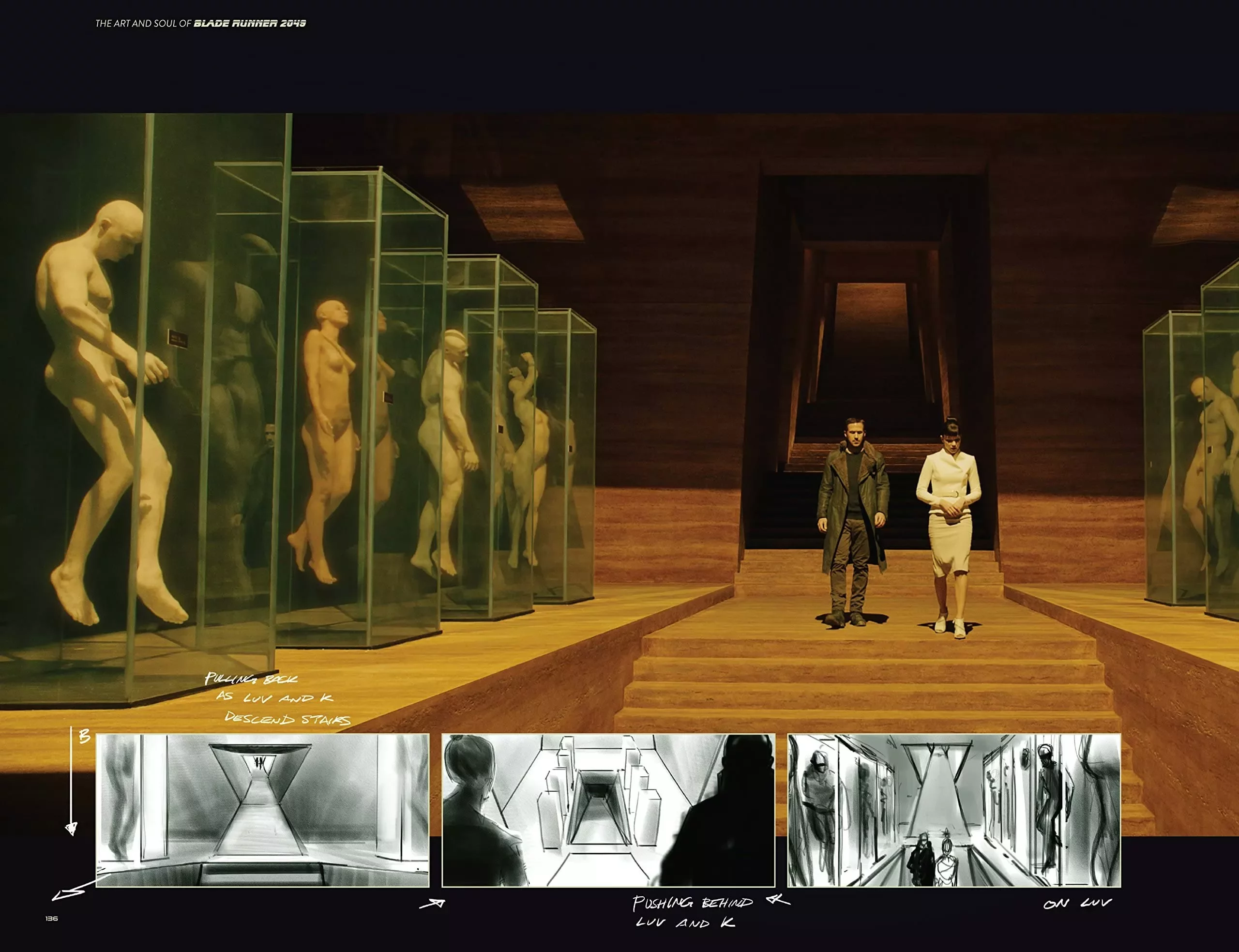Click page number 136
Screen dimensions: 1239x952
coord(52,918)
